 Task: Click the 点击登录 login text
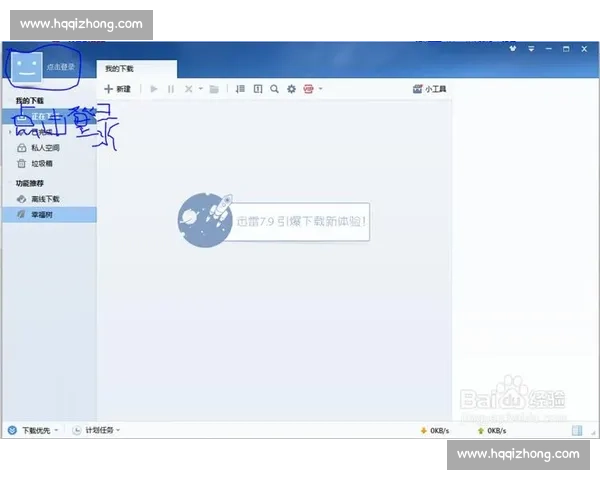[60, 67]
